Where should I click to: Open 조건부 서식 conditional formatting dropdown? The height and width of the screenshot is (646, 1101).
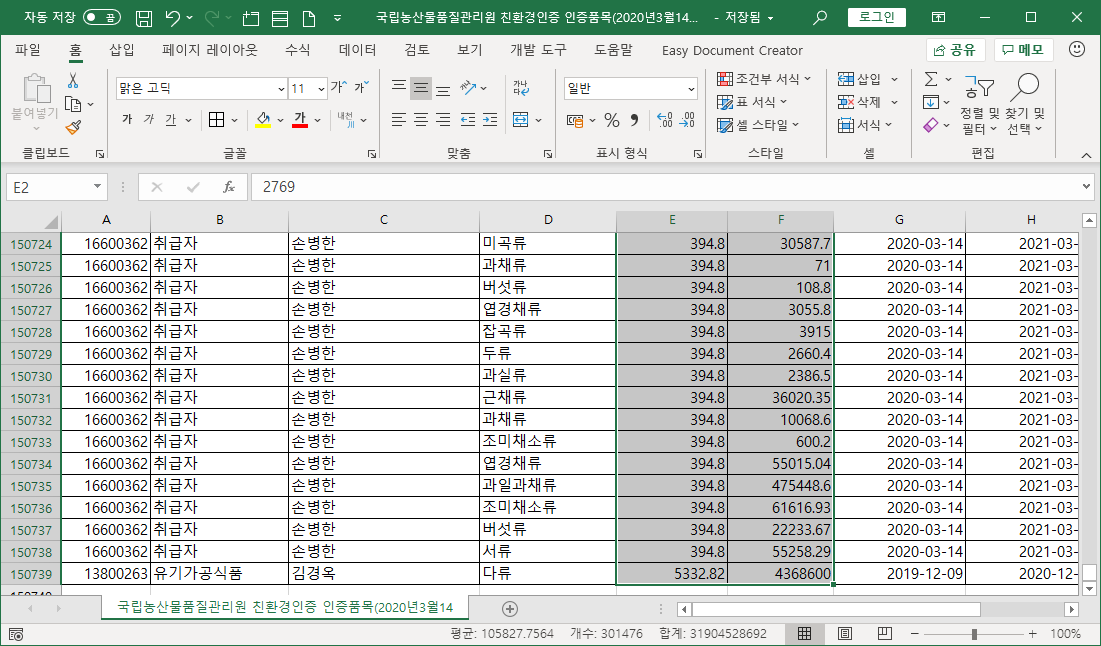pos(764,79)
